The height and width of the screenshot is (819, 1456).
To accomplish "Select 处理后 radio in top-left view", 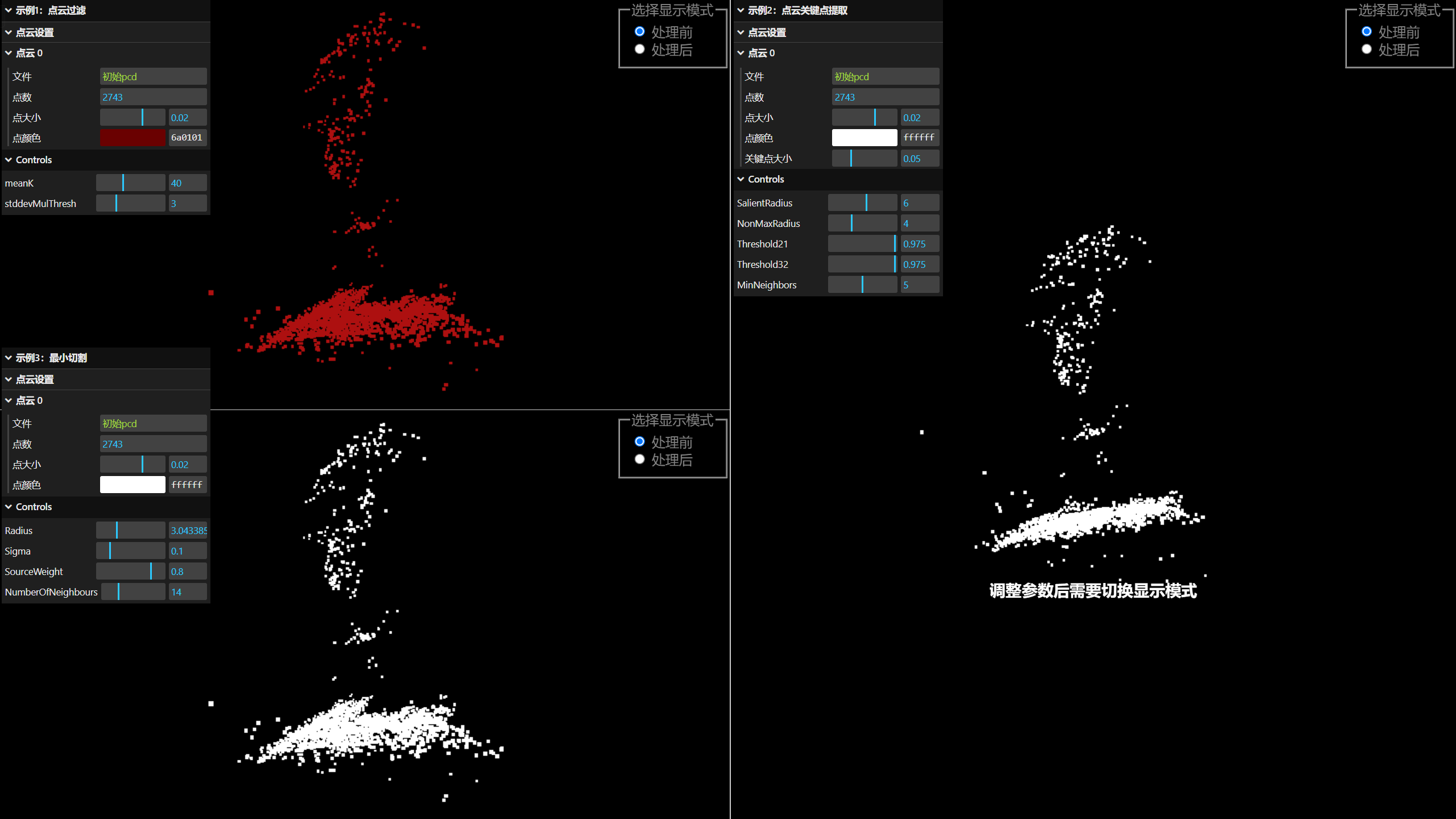I will [x=640, y=49].
